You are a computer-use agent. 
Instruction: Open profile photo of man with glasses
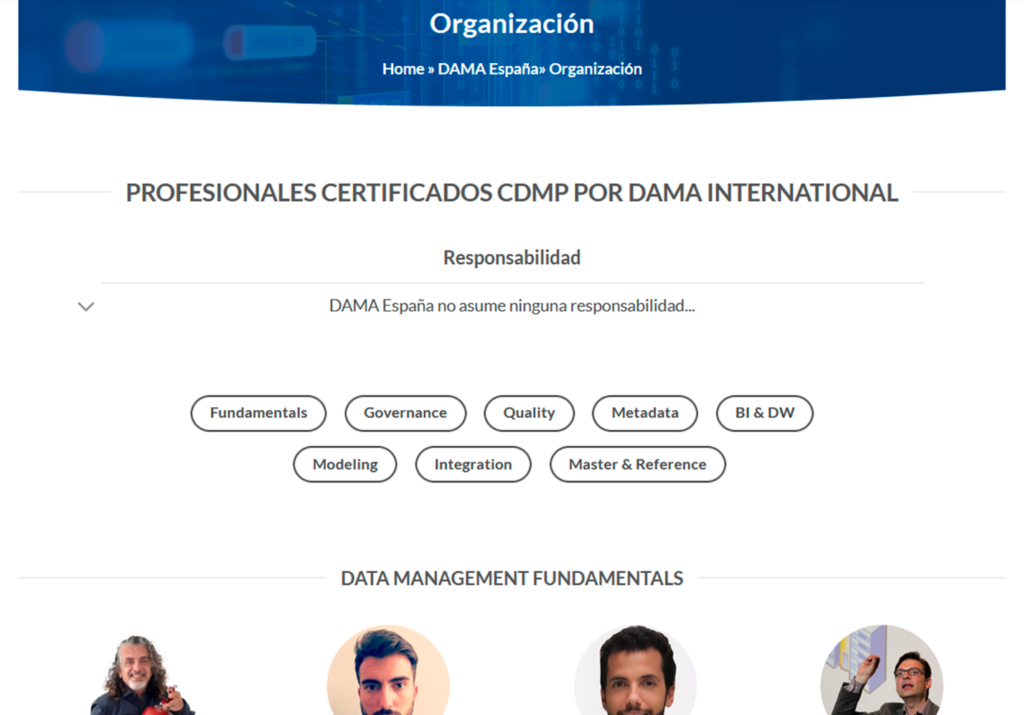882,670
